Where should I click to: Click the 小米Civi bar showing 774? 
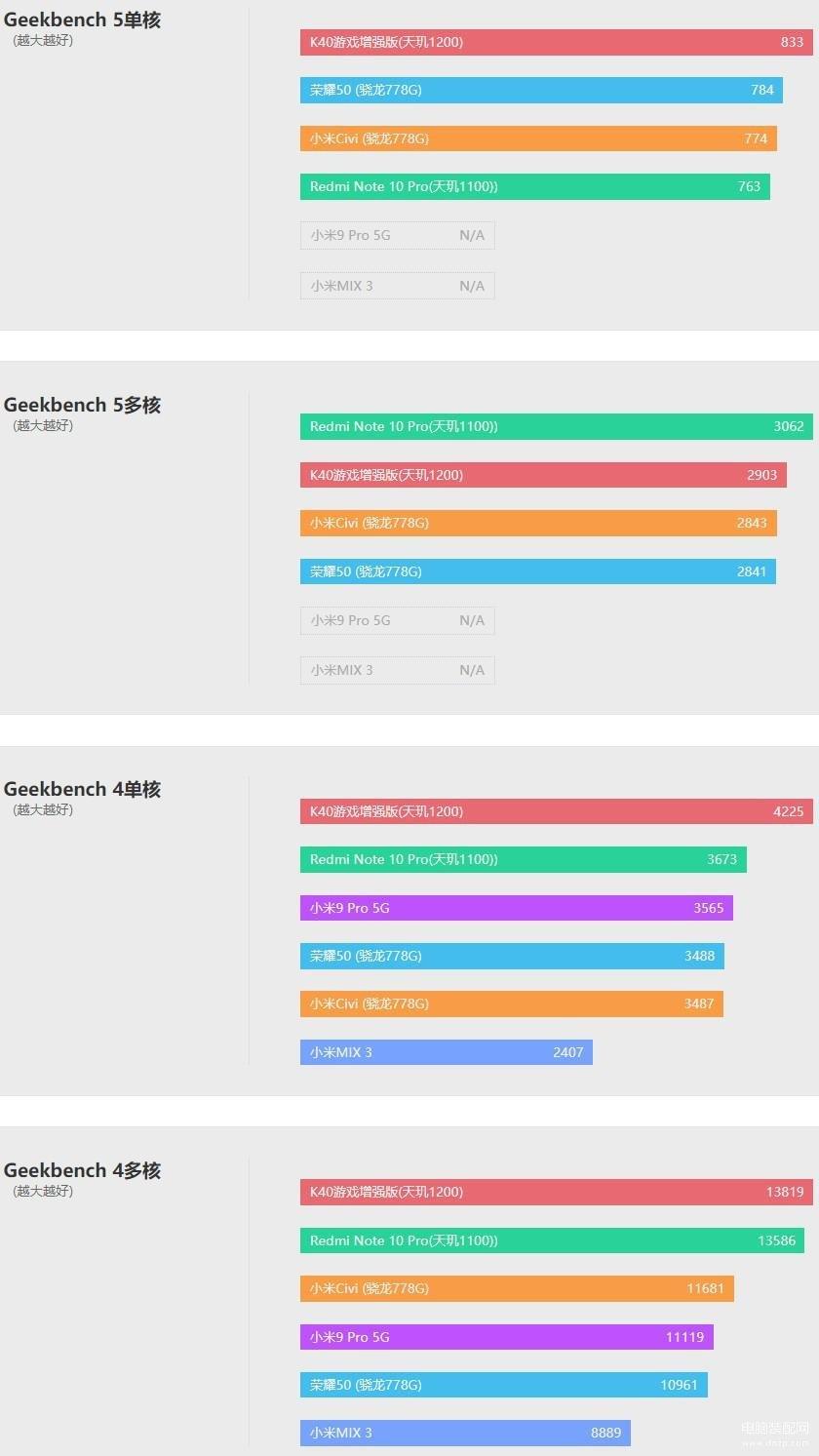click(538, 138)
